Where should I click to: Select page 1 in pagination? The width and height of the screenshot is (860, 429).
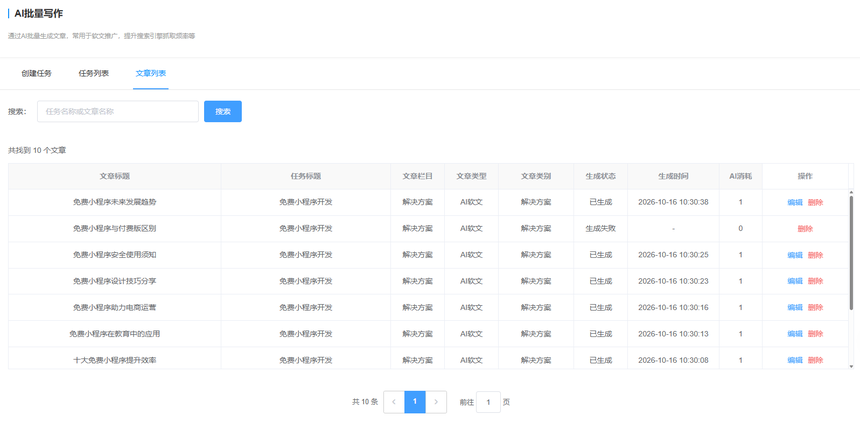415,402
